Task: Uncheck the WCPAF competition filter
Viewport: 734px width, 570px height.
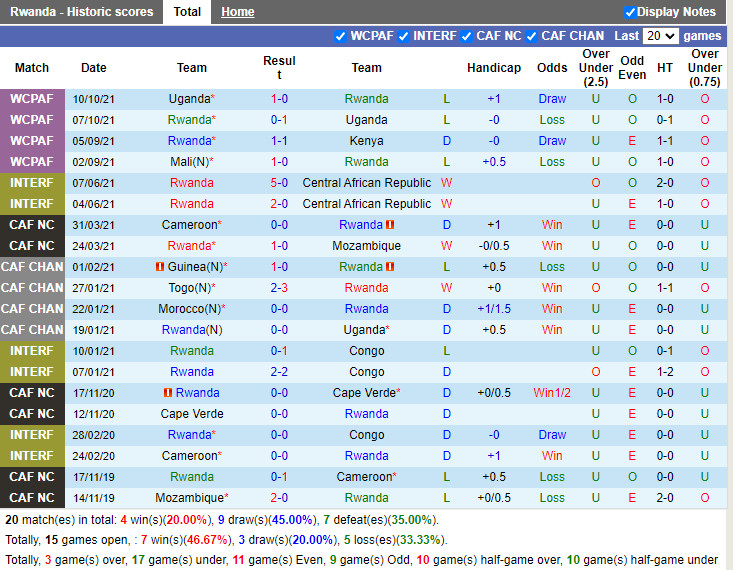Action: click(341, 36)
